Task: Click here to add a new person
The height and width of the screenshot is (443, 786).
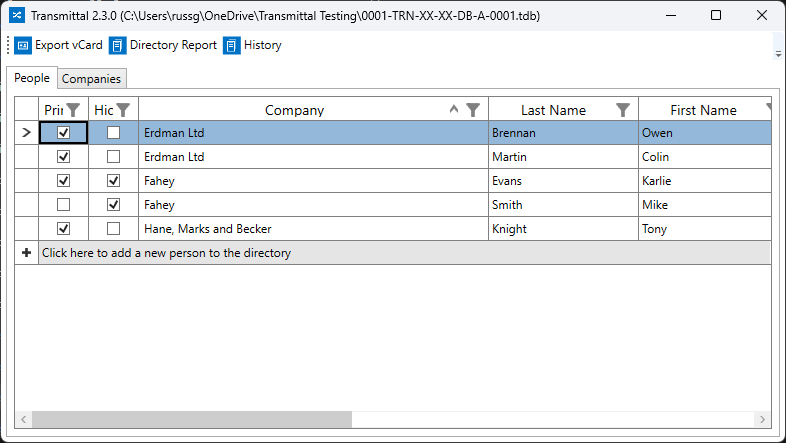Action: pyautogui.click(x=166, y=253)
